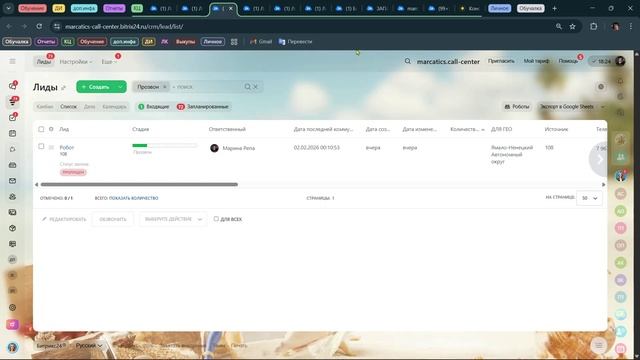Image resolution: width=640 pixels, height=360 pixels.
Task: Open Мой тариф link
Action: click(536, 61)
